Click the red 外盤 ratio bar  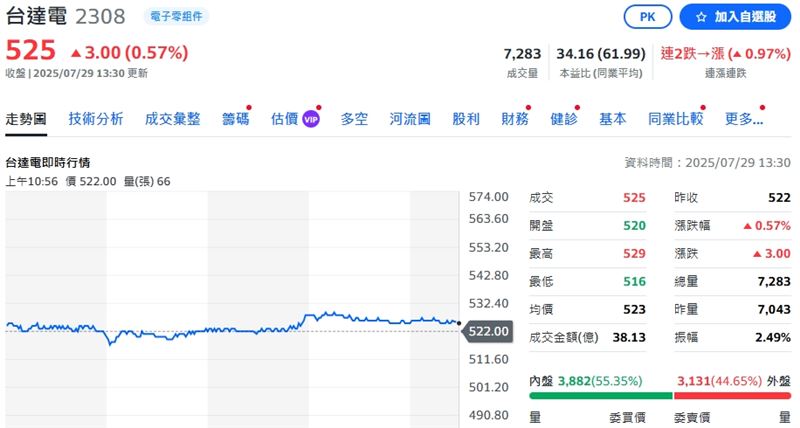pos(733,396)
